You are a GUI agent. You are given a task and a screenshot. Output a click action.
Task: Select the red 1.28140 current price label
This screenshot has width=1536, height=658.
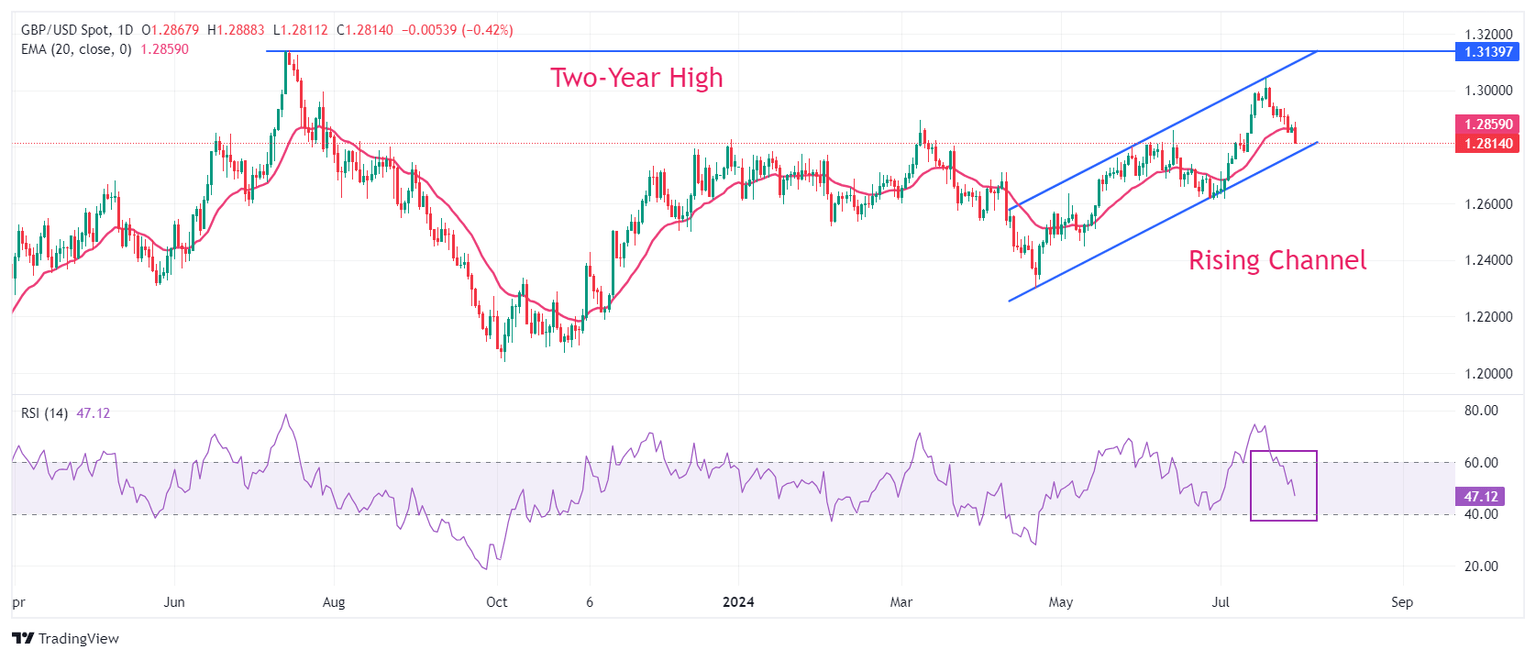point(1489,143)
